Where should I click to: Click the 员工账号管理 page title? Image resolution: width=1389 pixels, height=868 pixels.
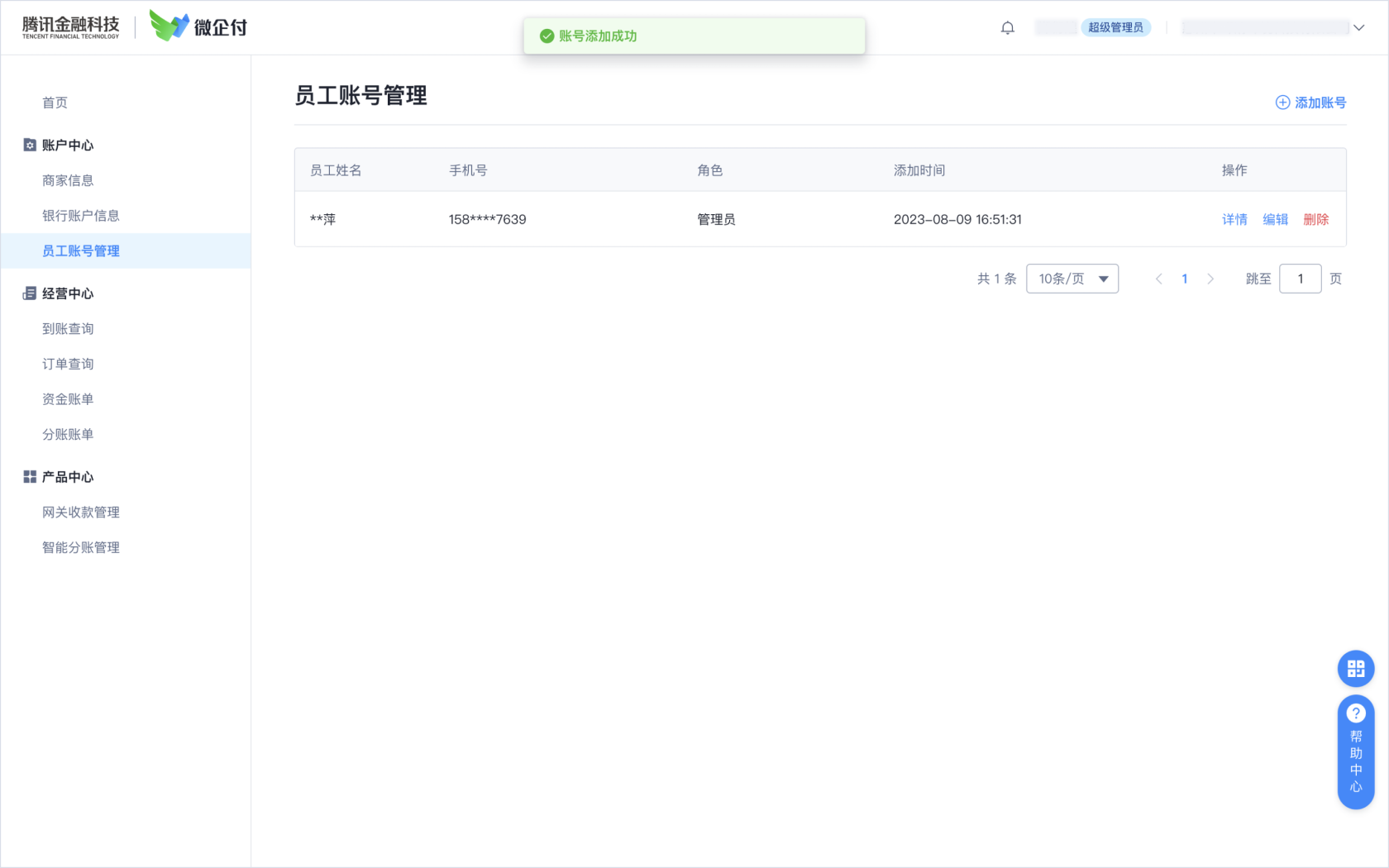click(361, 96)
